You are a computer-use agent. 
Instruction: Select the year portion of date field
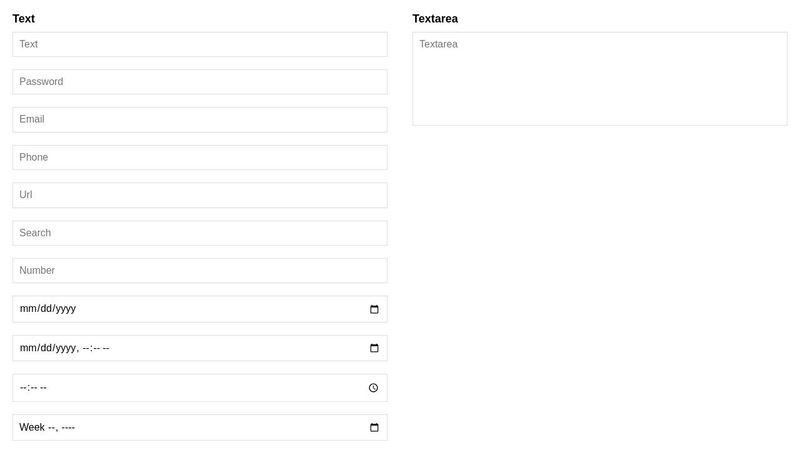pos(65,309)
